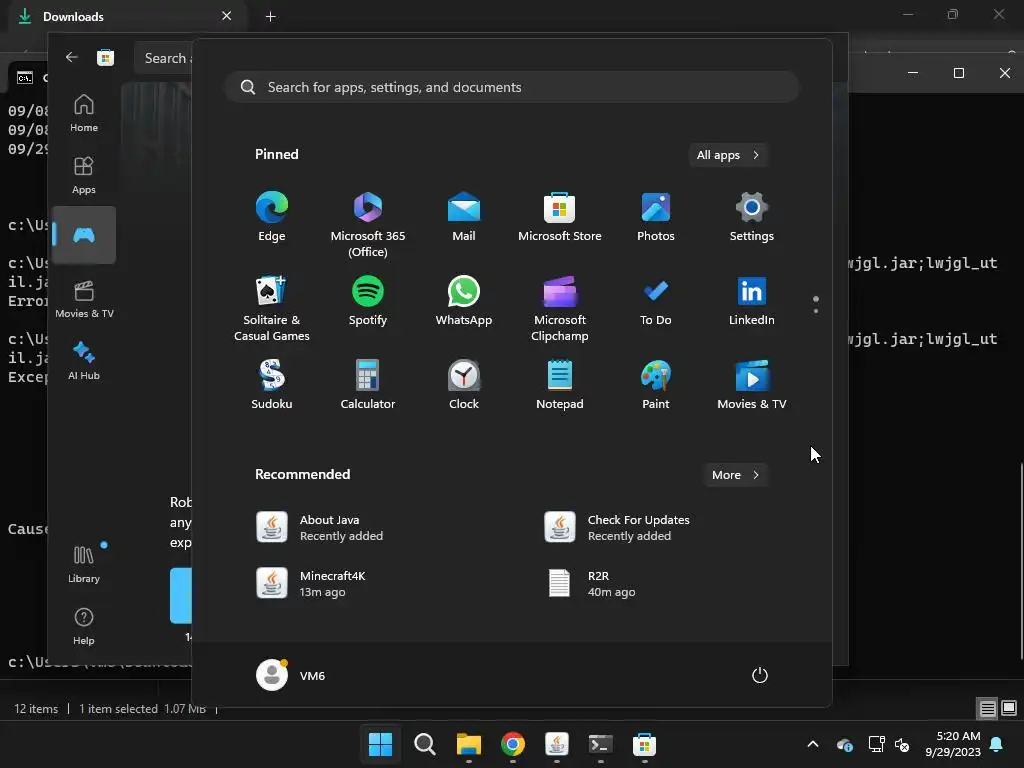Image resolution: width=1024 pixels, height=768 pixels.
Task: Show More recommended items
Action: [x=735, y=475]
